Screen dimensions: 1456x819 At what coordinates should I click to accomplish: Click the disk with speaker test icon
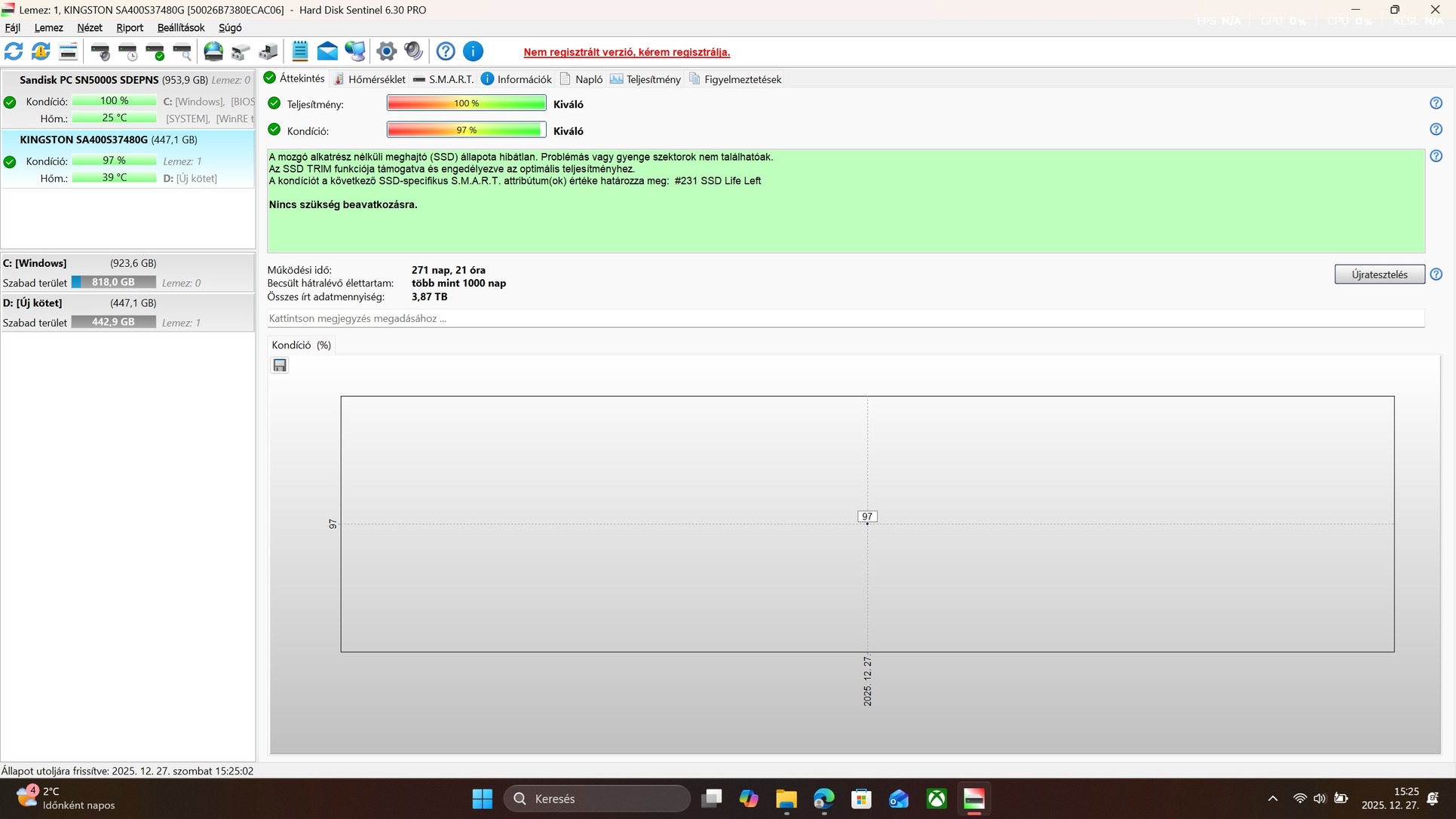tap(100, 51)
